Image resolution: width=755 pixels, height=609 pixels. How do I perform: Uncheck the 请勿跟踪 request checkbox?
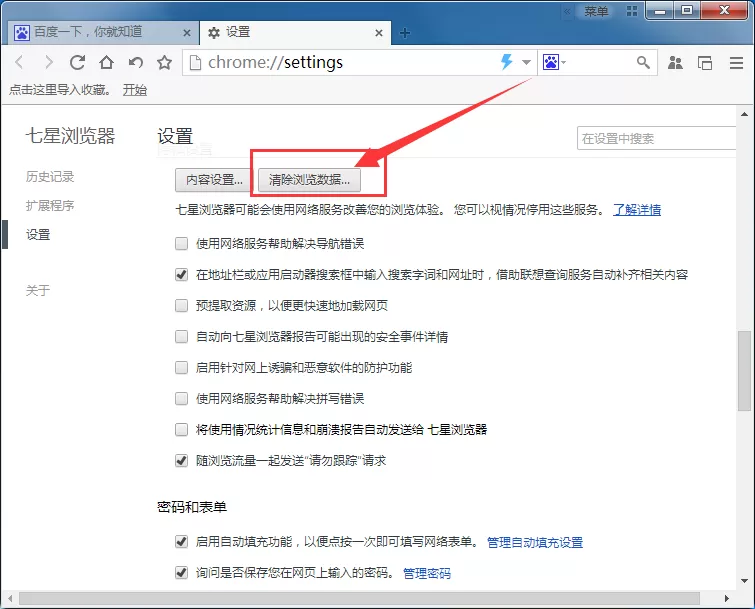pyautogui.click(x=182, y=461)
